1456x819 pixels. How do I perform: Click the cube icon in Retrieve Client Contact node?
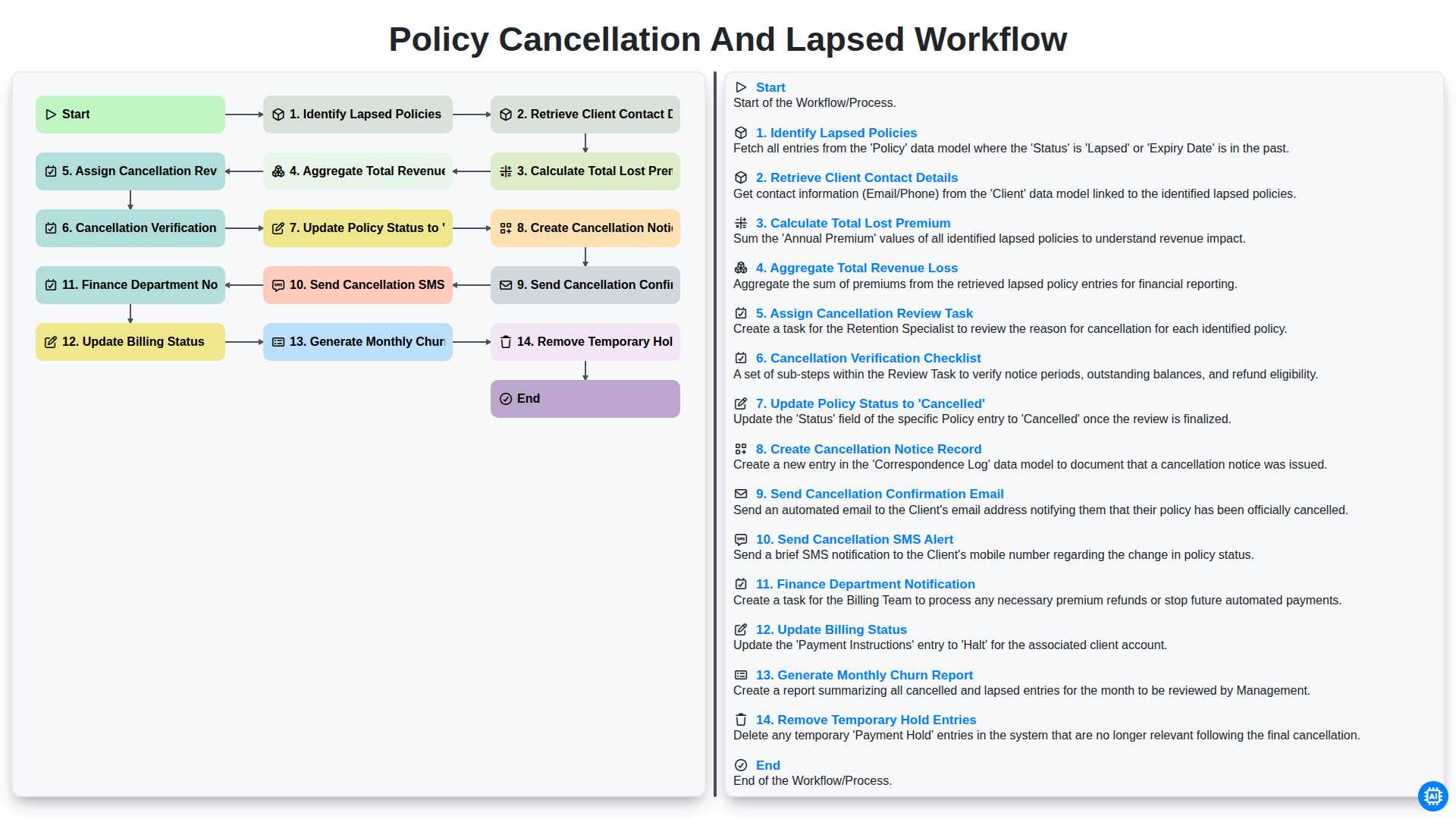pyautogui.click(x=506, y=115)
